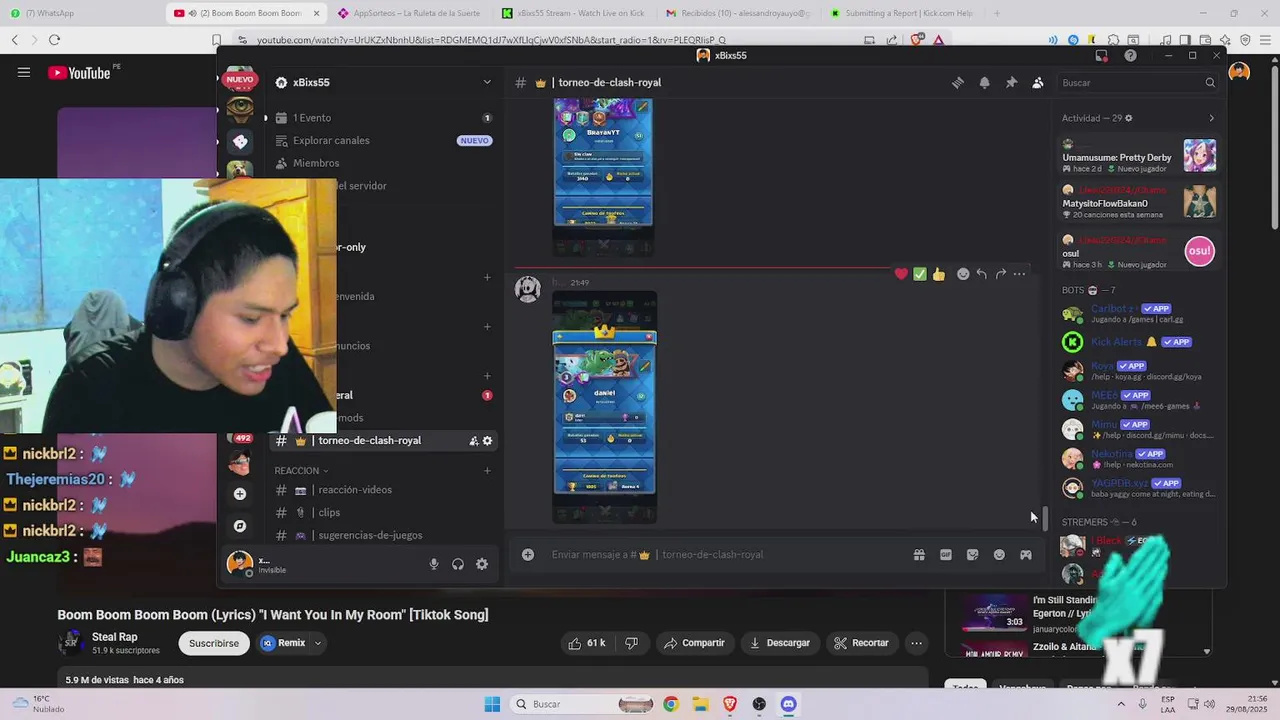Open notification settings bell in channel header

point(984,83)
